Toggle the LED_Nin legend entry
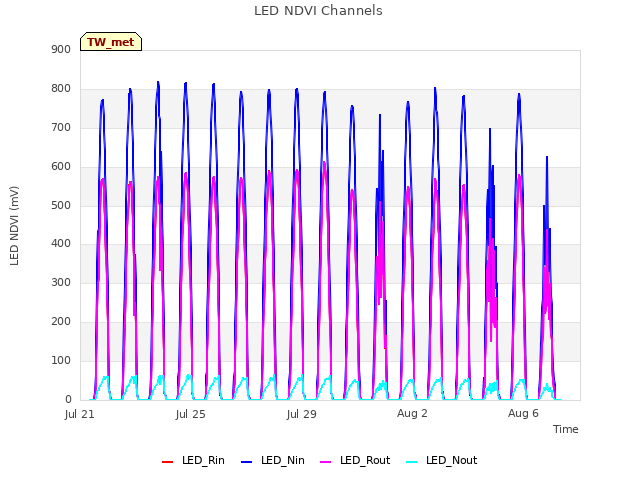Screen dimensions: 640x480 pyautogui.click(x=273, y=460)
